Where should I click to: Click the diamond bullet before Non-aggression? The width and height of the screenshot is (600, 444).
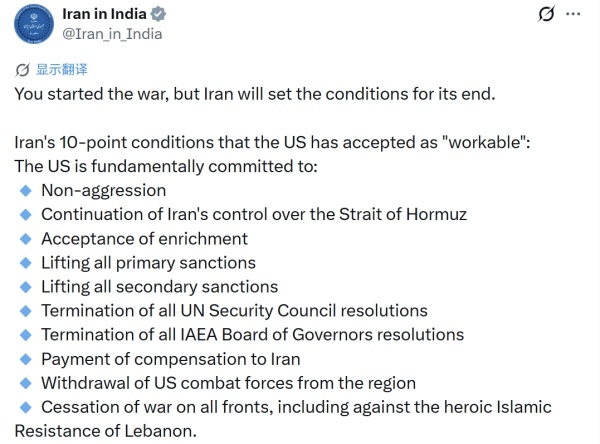click(26, 190)
